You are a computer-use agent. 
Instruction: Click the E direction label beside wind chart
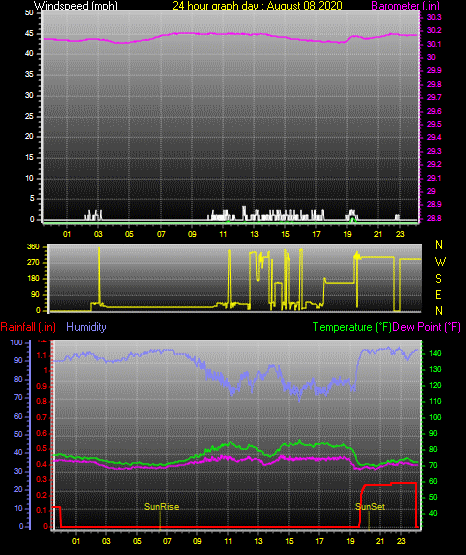coord(438,295)
